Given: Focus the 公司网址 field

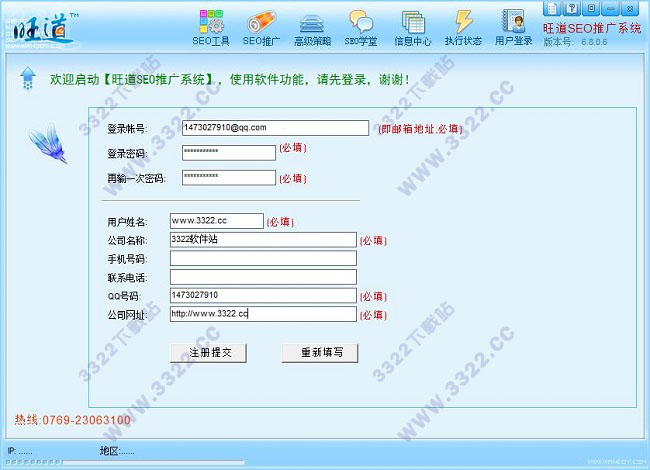Looking at the screenshot, I should tap(263, 314).
